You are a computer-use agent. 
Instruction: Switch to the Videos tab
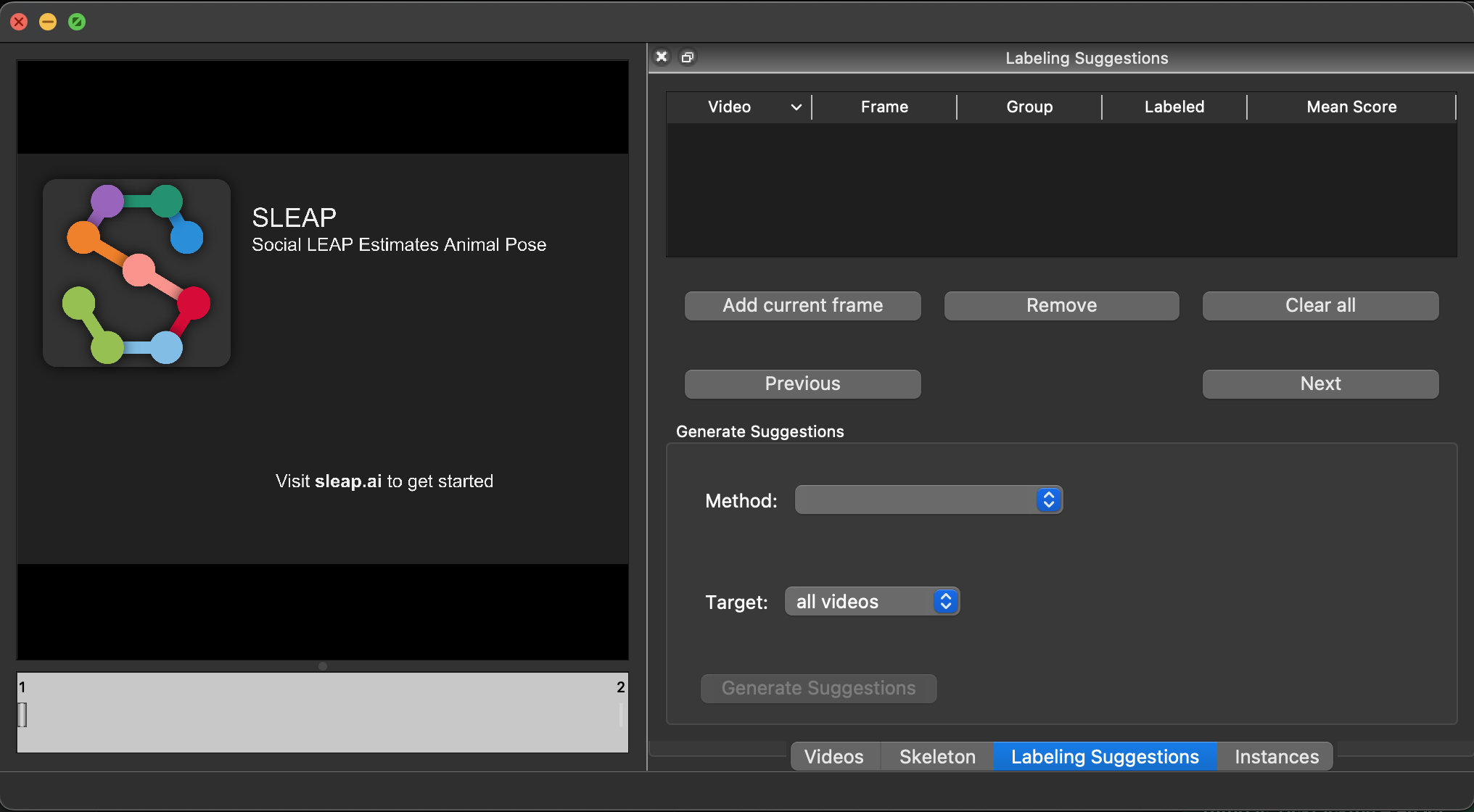click(834, 756)
